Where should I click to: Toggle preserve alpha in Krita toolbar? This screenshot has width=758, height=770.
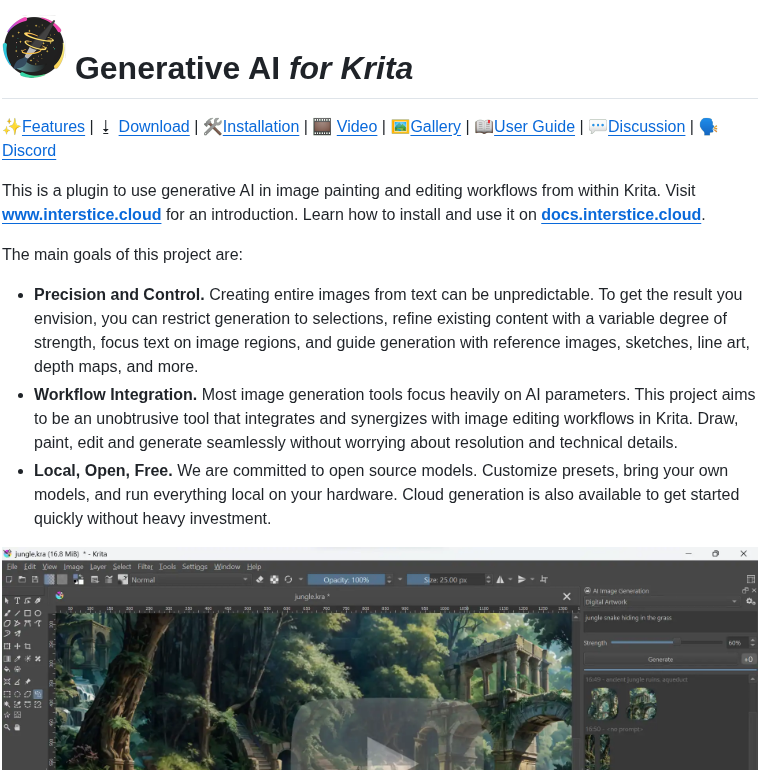(x=274, y=579)
